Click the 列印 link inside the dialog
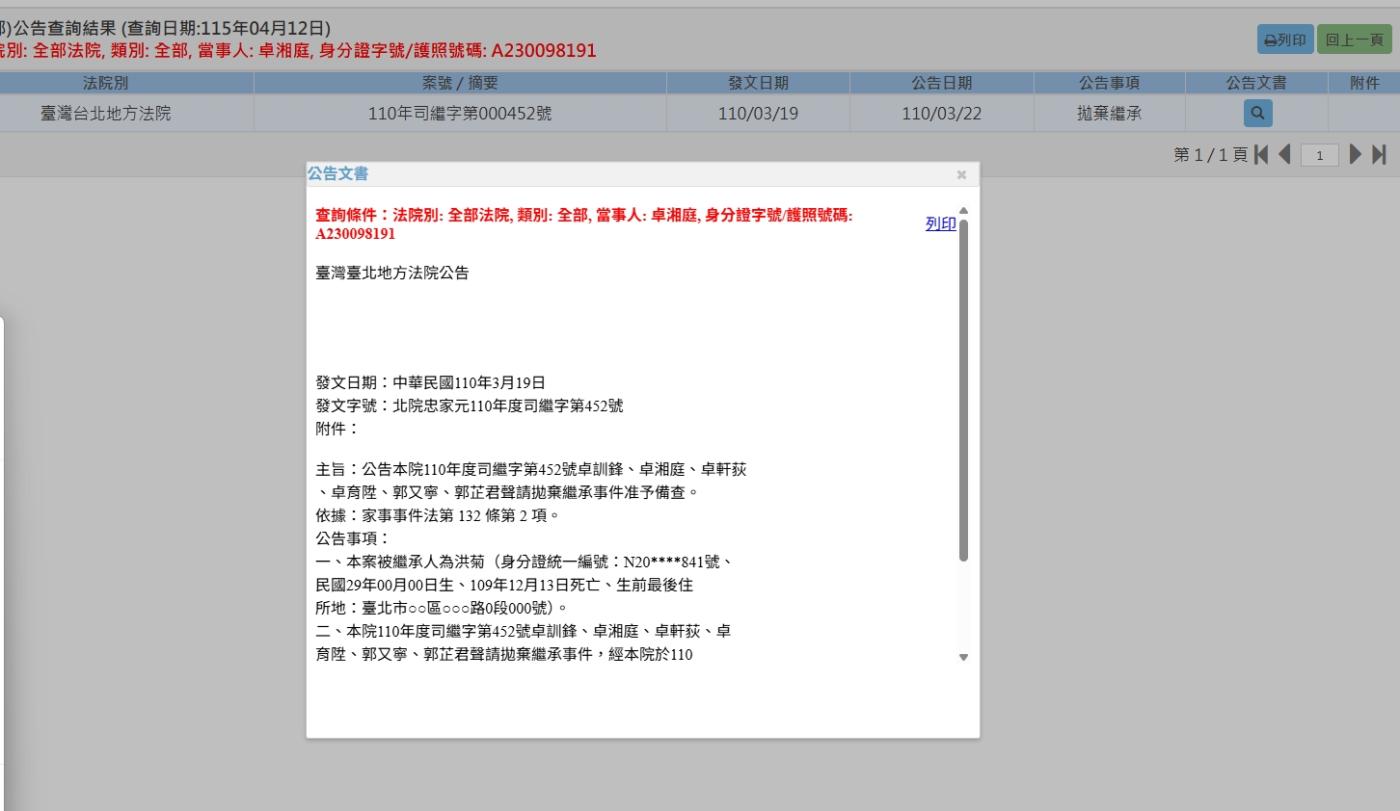The width and height of the screenshot is (1400, 811). (x=940, y=224)
